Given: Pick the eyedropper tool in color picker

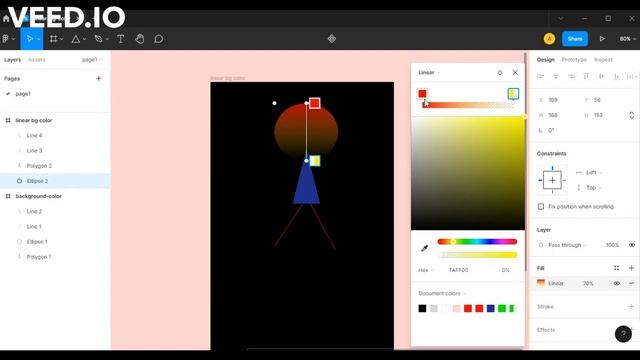Looking at the screenshot, I should 424,248.
